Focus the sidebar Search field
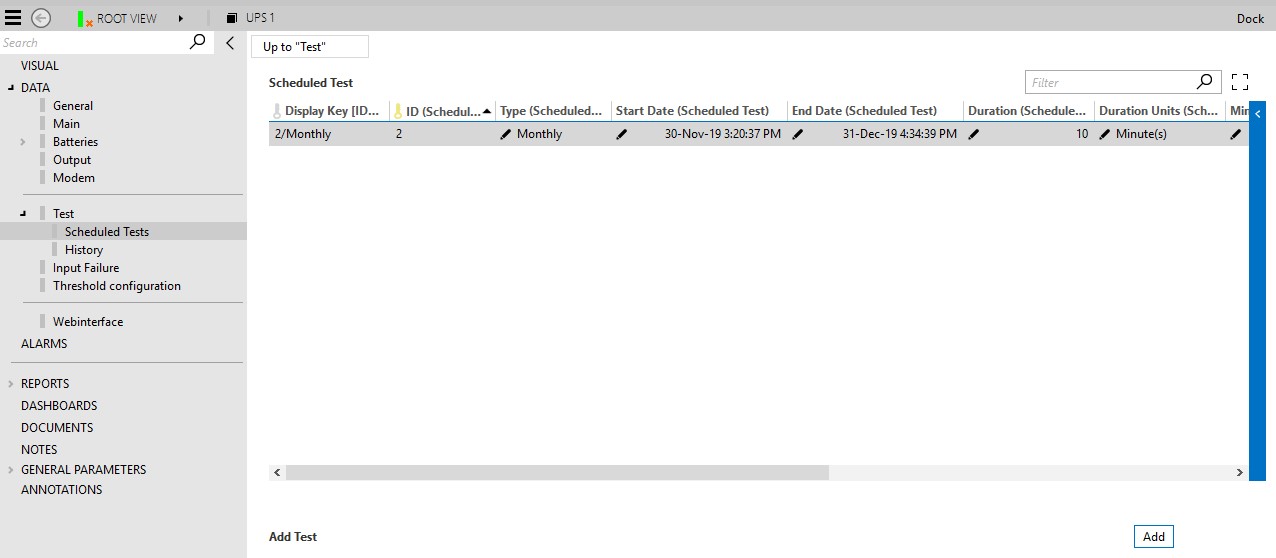The image size is (1276, 558). tap(94, 42)
